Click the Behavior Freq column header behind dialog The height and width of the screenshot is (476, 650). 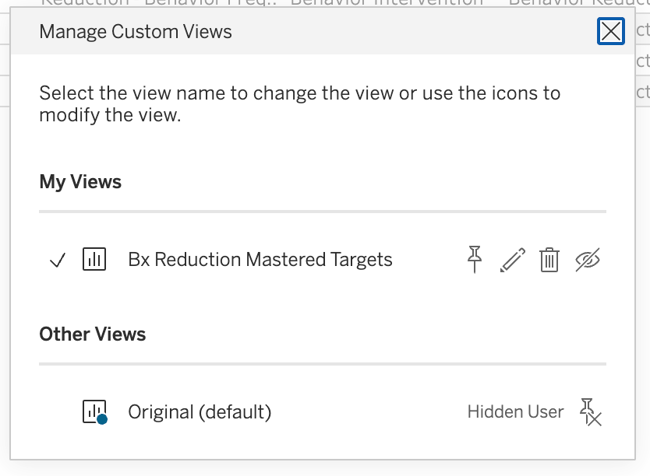pos(210,2)
